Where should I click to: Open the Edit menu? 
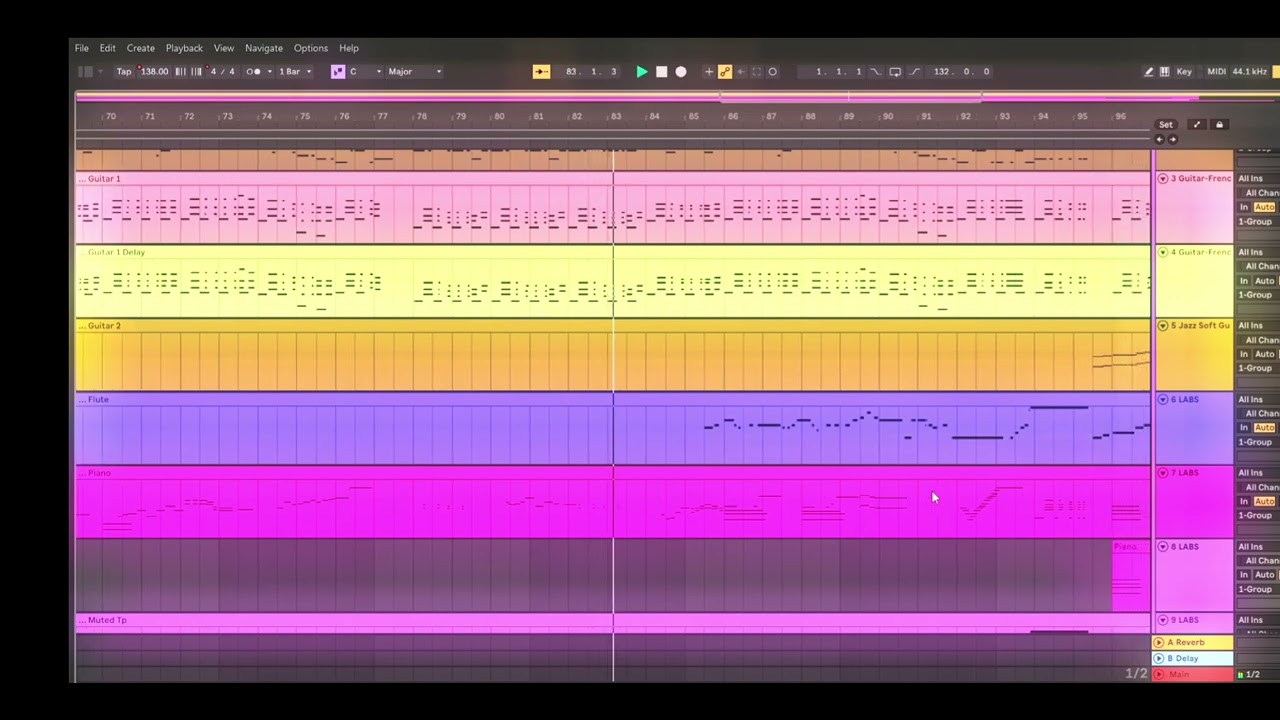coord(107,48)
